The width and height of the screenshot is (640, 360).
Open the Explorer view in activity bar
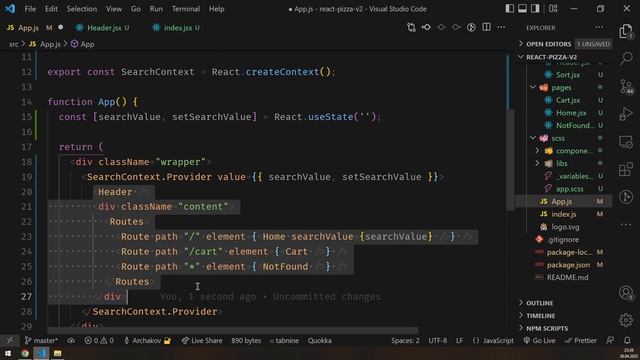point(626,31)
